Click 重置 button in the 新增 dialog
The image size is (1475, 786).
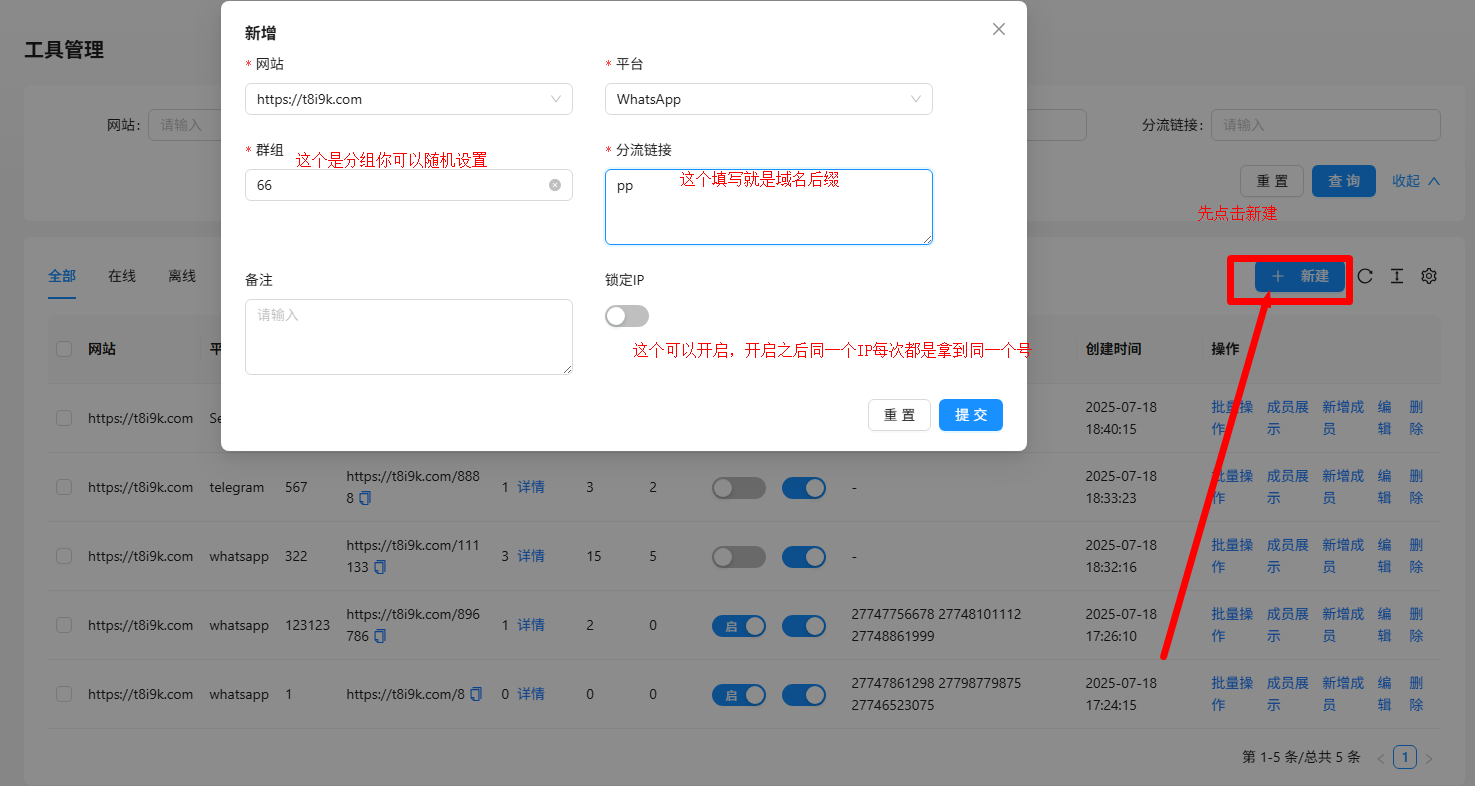[x=900, y=415]
